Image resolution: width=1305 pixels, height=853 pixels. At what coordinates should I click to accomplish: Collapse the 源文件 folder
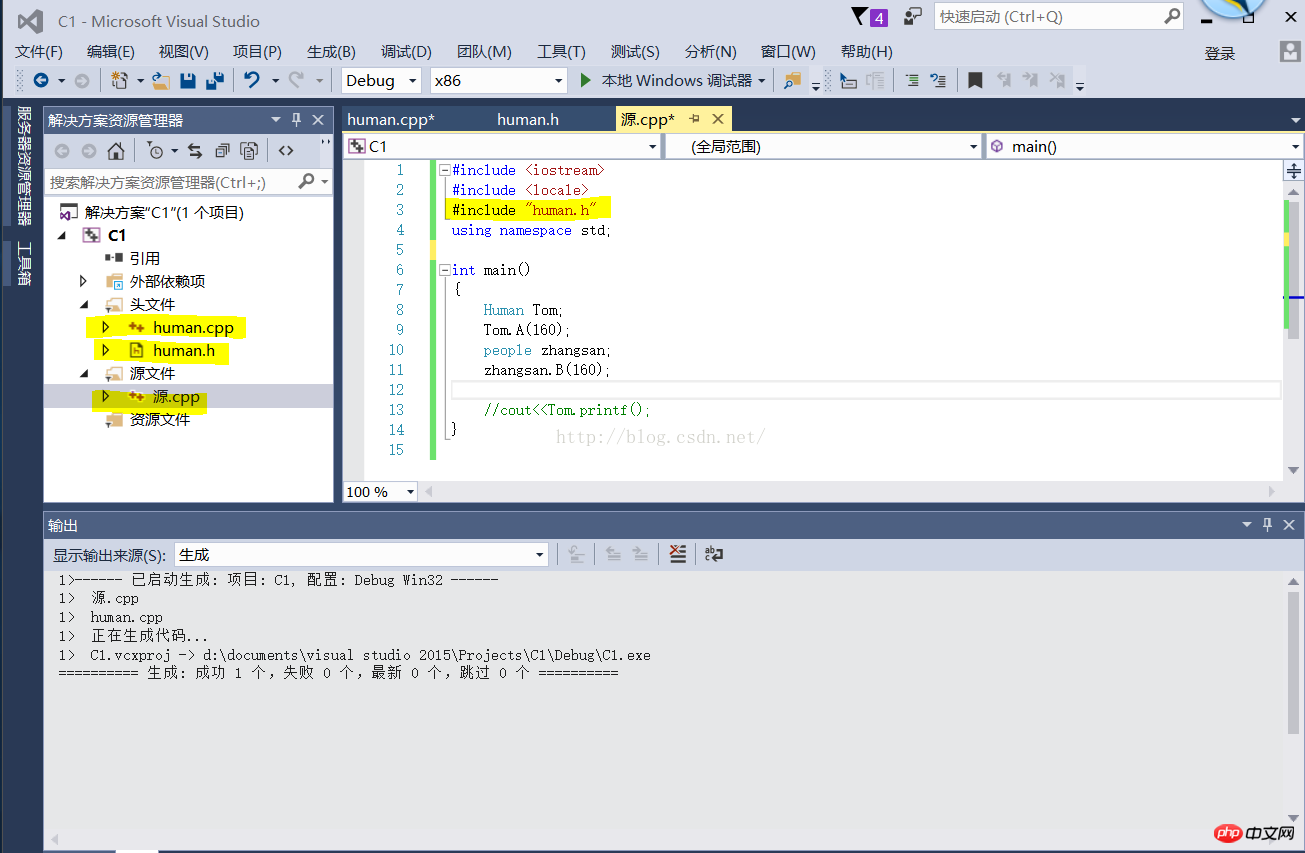pos(84,373)
